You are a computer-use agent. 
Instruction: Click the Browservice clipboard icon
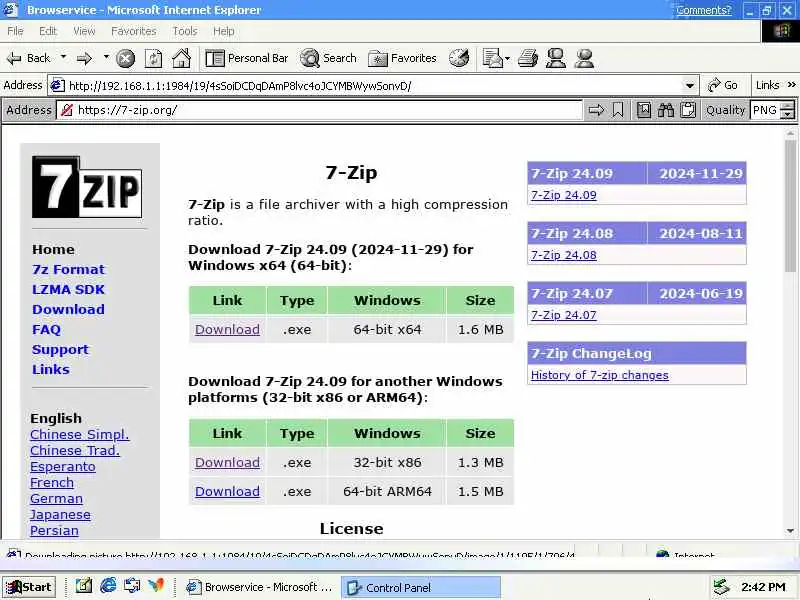click(x=688, y=110)
